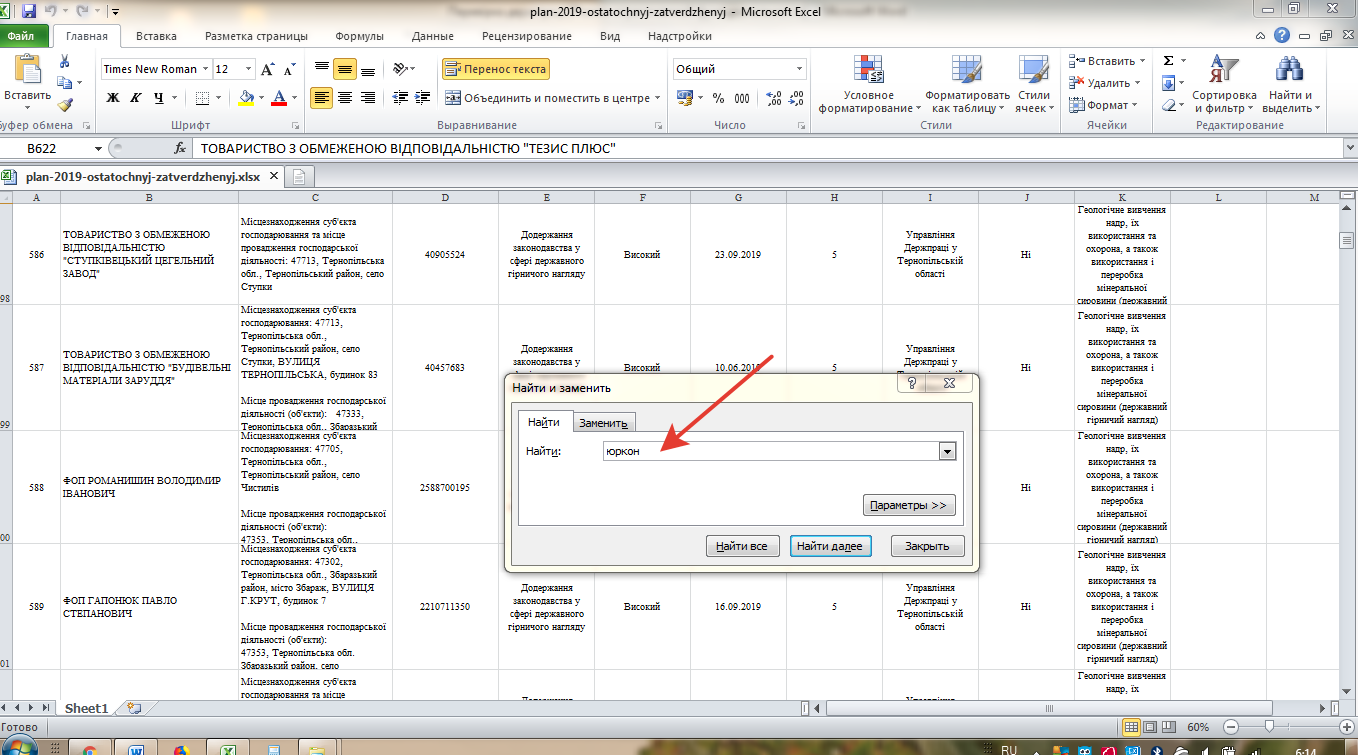
Task: Expand options with Параметры >> button
Action: tap(909, 505)
